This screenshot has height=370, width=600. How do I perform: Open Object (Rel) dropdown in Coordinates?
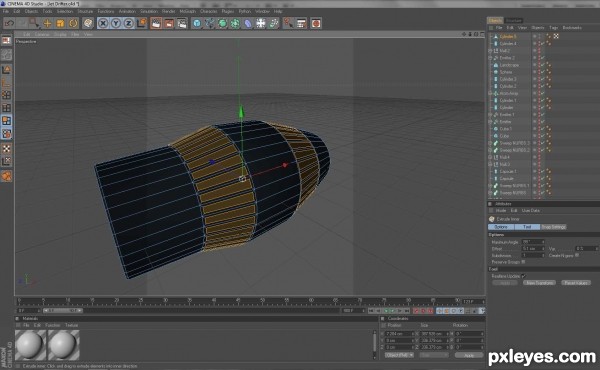coord(399,355)
